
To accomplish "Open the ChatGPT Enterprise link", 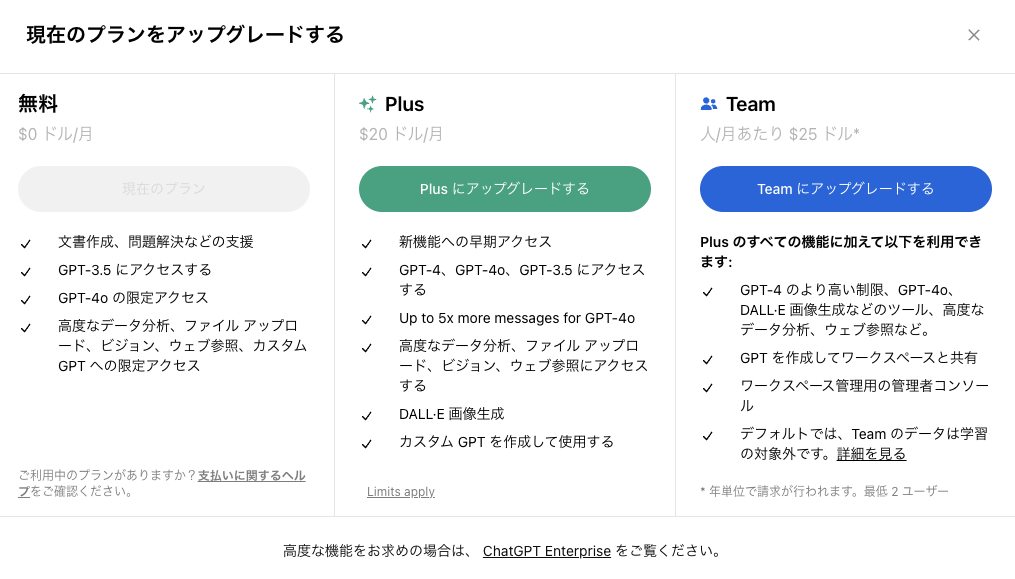I will point(546,551).
